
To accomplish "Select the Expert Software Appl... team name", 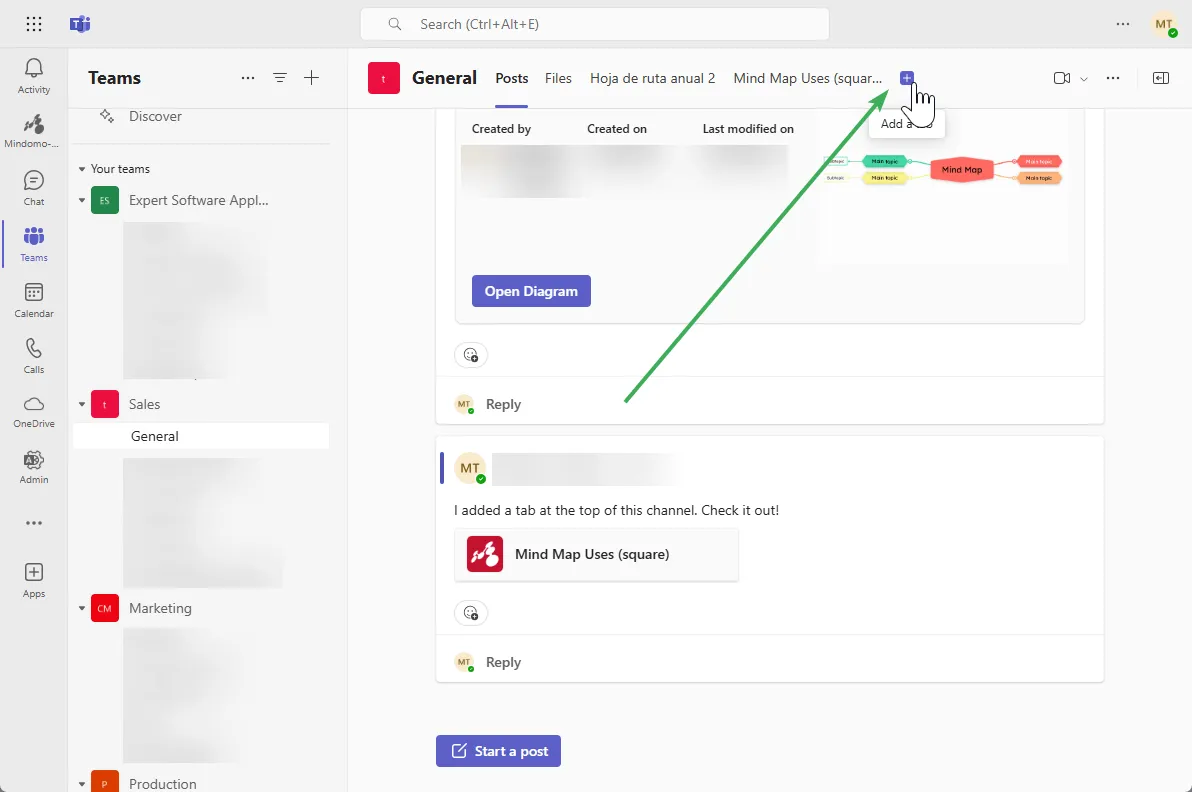I will (198, 201).
